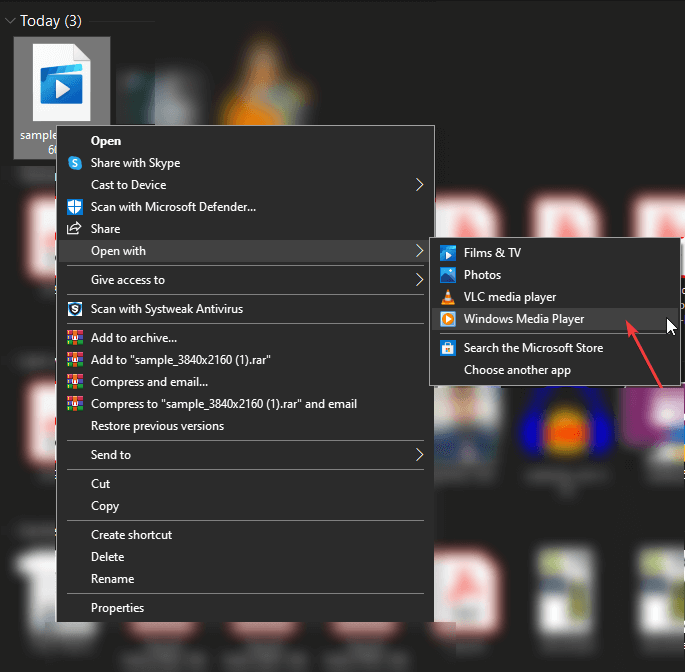685x672 pixels.
Task: Collapse the Today (3) group chevron
Action: point(10,21)
